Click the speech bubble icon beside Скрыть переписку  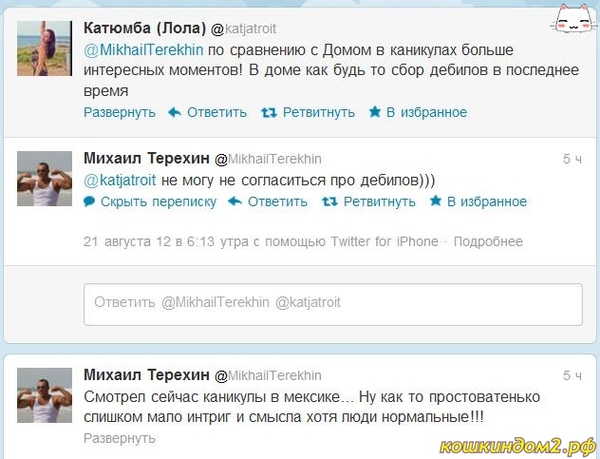(x=89, y=201)
